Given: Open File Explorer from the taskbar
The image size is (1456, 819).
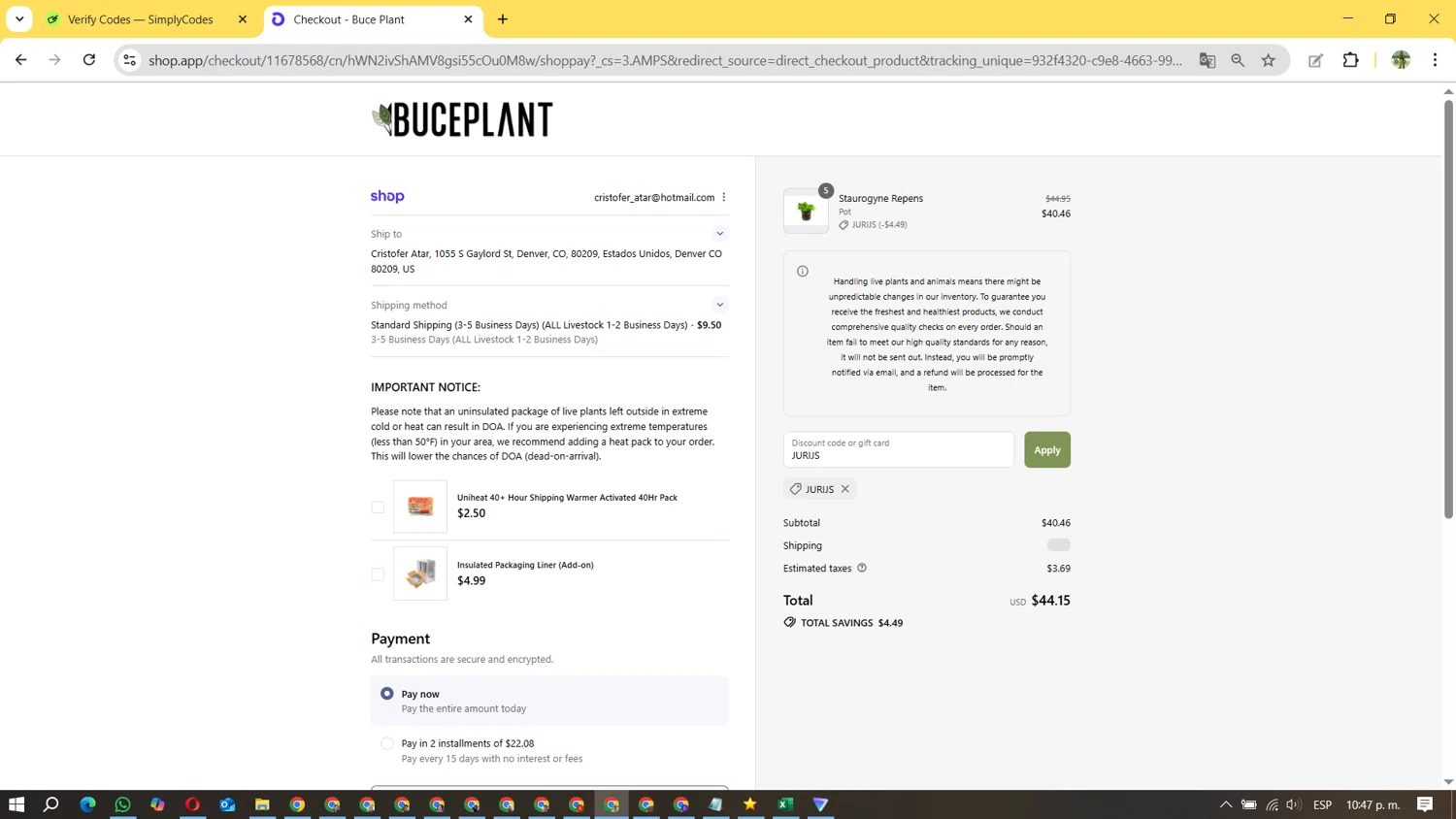Looking at the screenshot, I should [x=262, y=804].
